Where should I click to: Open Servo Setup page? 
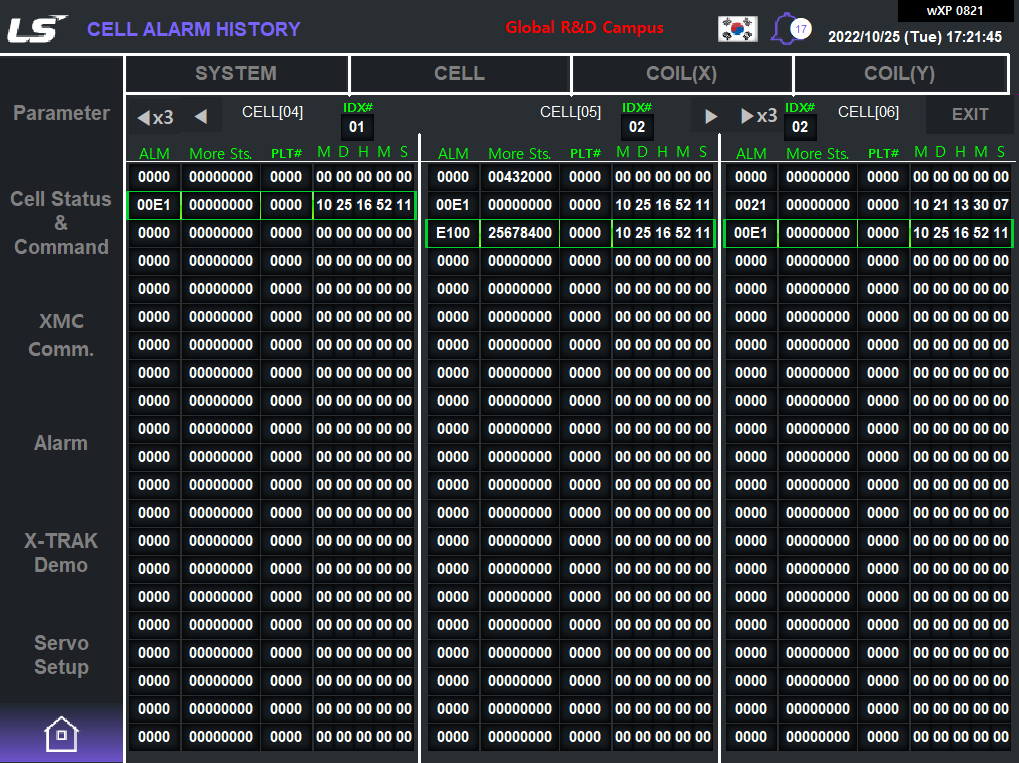pos(61,655)
